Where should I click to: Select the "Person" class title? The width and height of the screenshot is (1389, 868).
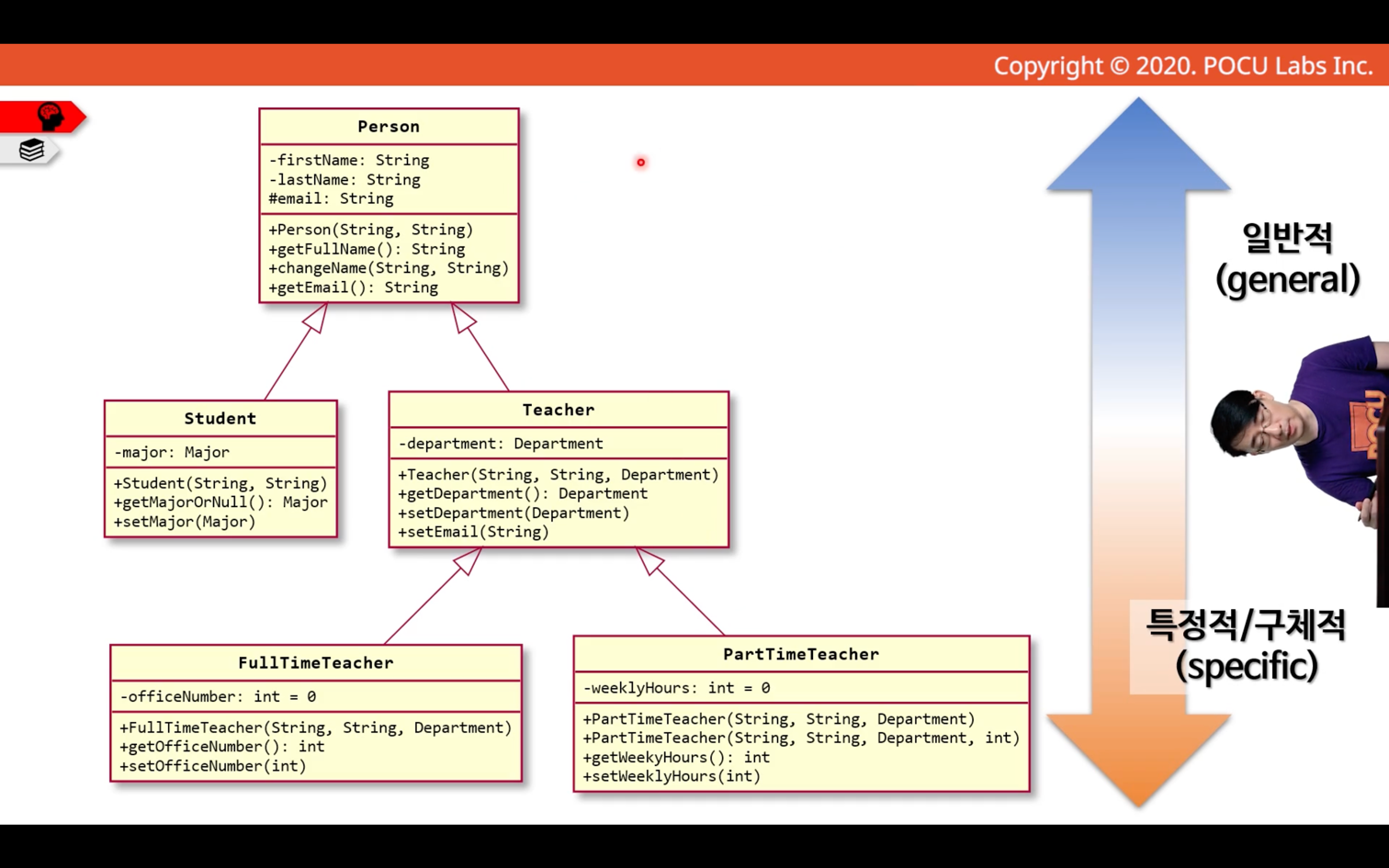(389, 127)
